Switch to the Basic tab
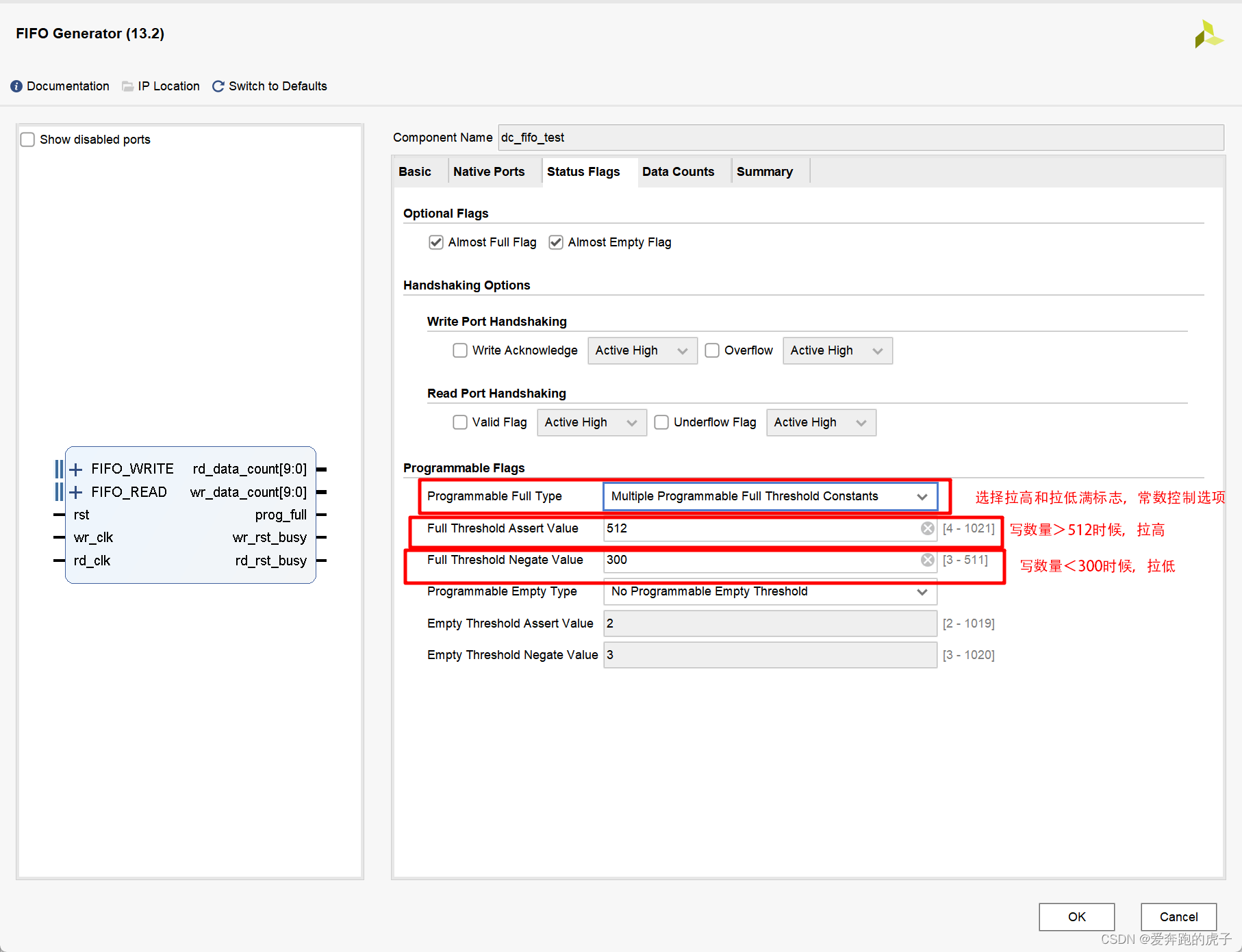 pos(415,172)
